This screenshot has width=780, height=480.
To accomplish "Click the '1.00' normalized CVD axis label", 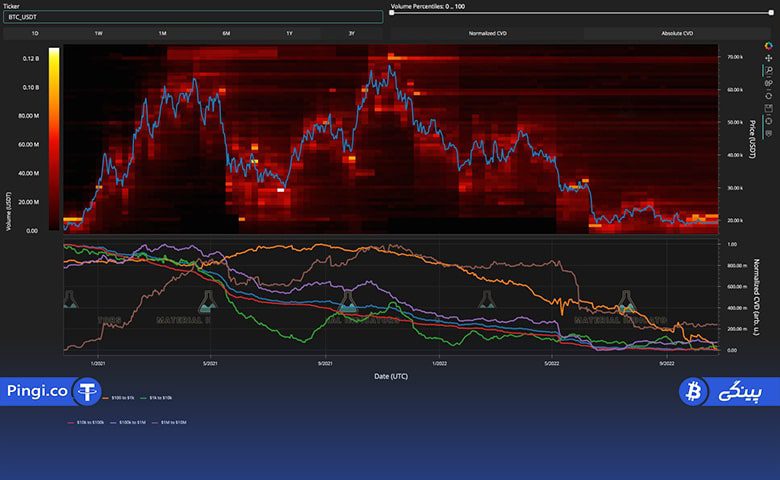I will pos(732,244).
